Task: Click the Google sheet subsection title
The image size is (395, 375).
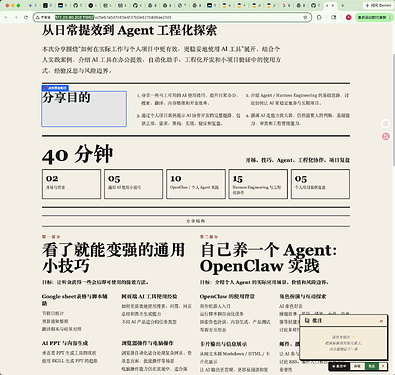Action: pyautogui.click(x=75, y=300)
